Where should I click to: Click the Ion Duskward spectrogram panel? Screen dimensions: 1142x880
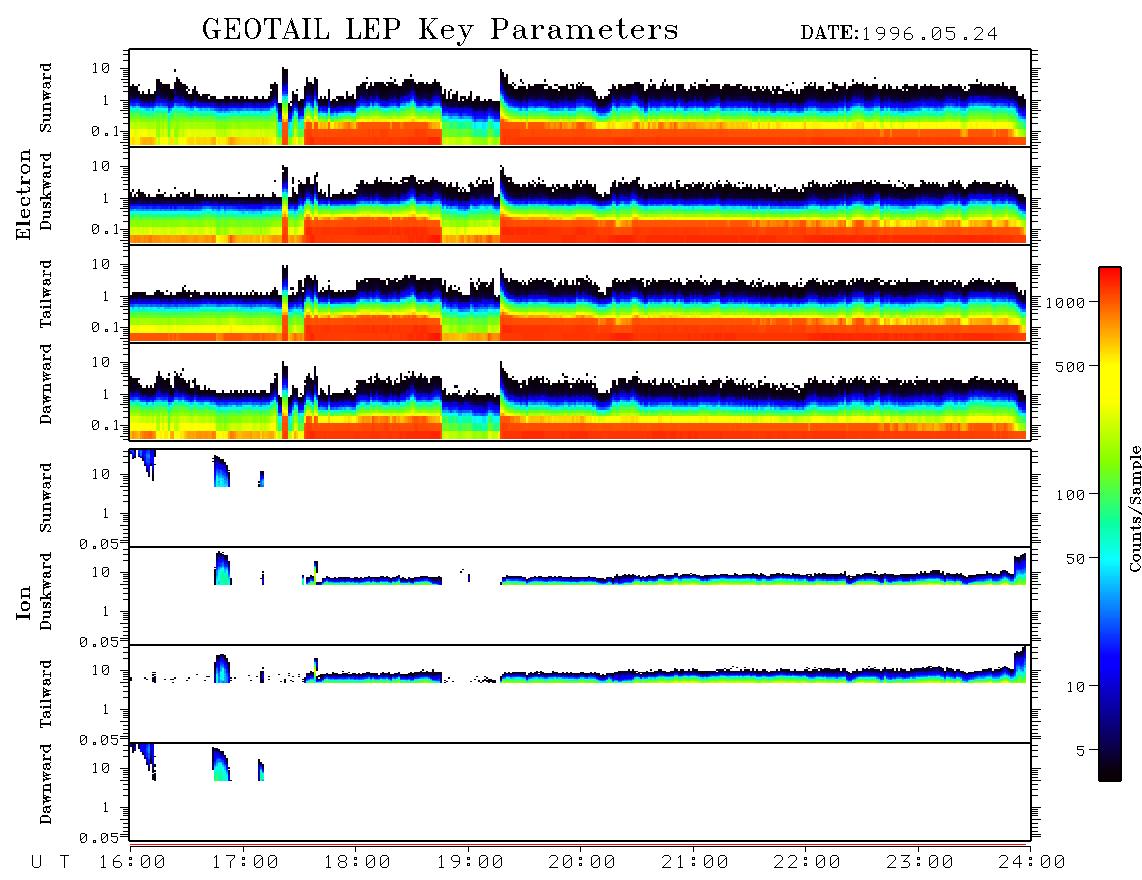click(580, 596)
